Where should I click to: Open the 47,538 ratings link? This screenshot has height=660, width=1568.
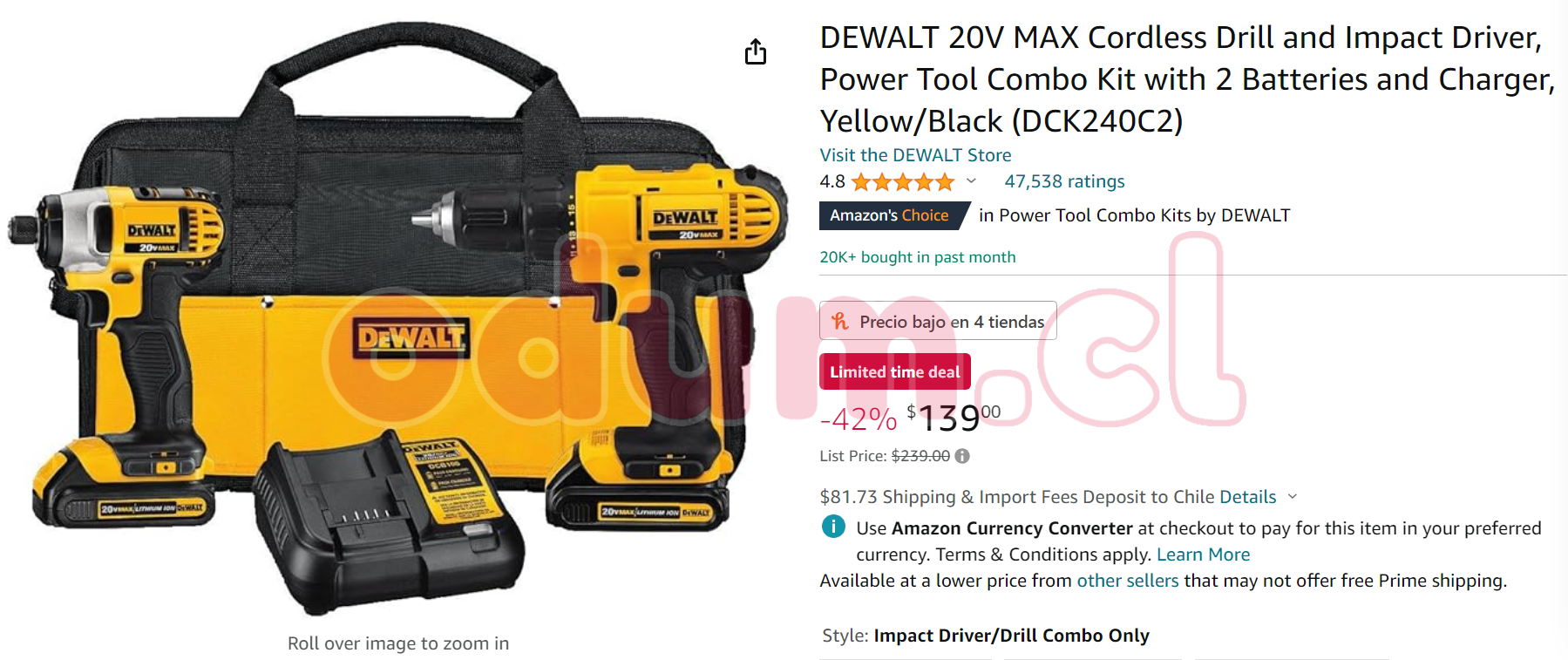[1064, 181]
